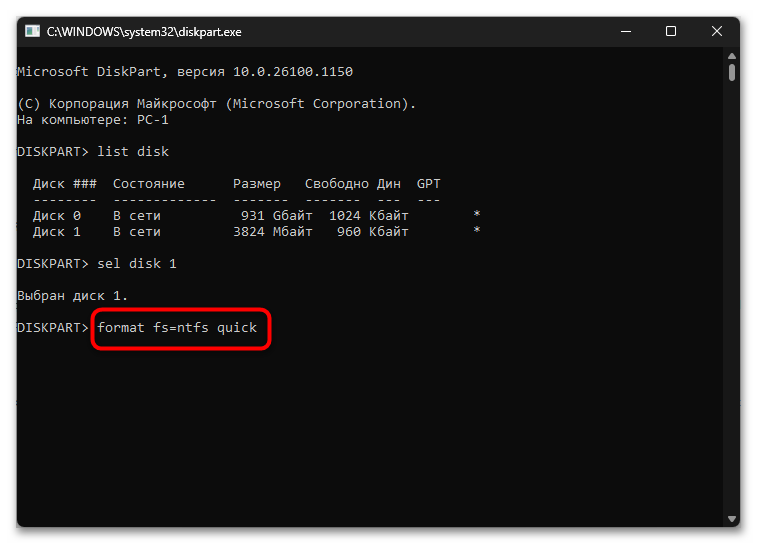Screen dimensions: 757x544
Task: Click the scrollbar up arrow
Action: (732, 56)
